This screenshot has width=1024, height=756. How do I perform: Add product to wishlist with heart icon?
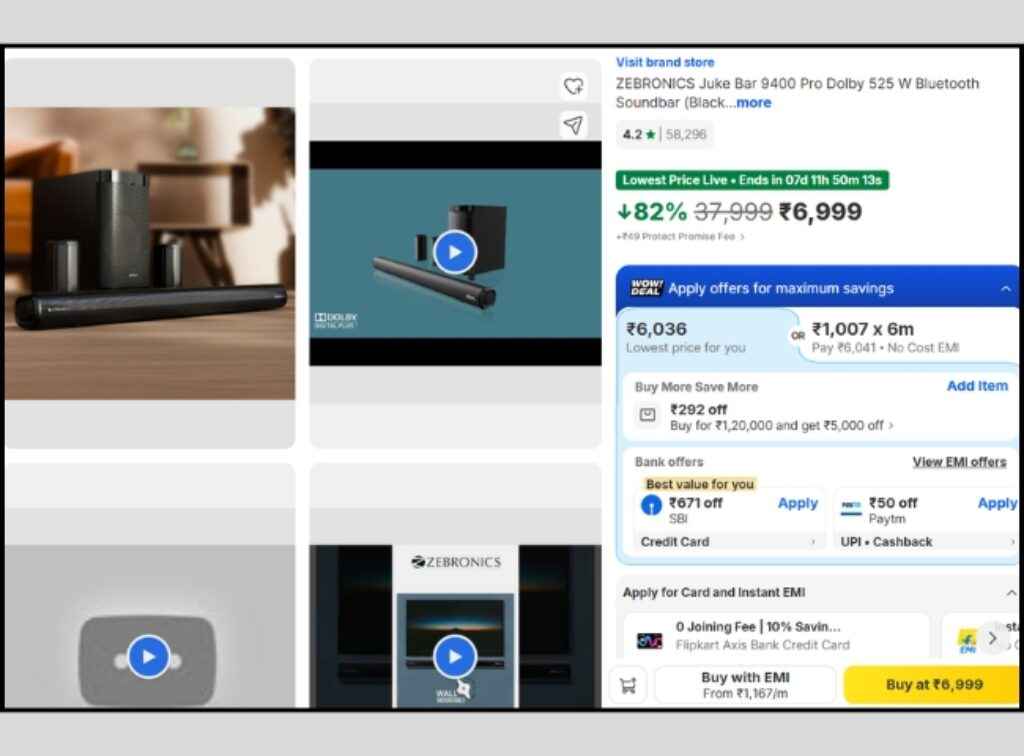573,86
